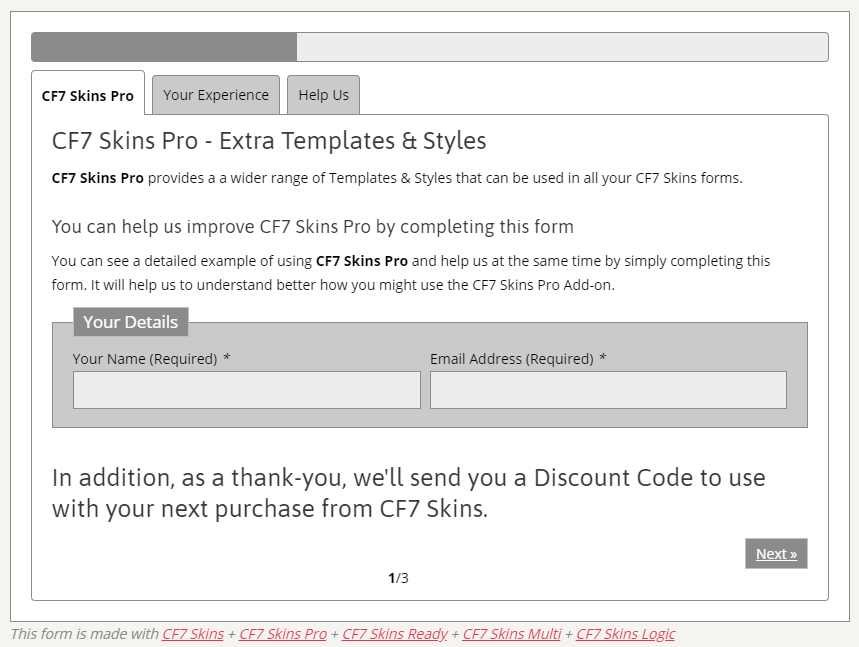
Task: Click the "Extra Templates & Styles" heading
Action: (269, 141)
